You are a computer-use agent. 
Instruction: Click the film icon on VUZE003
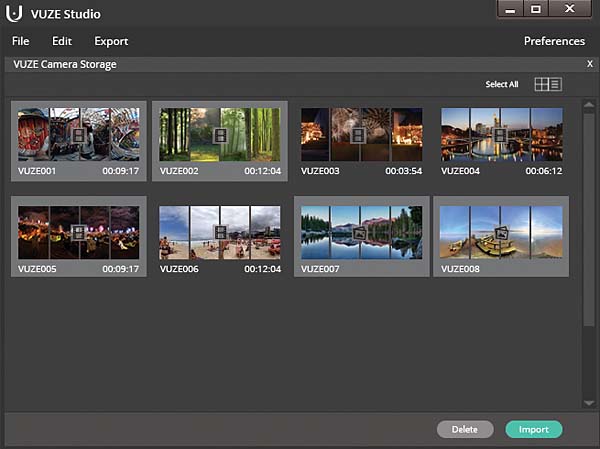pos(358,135)
